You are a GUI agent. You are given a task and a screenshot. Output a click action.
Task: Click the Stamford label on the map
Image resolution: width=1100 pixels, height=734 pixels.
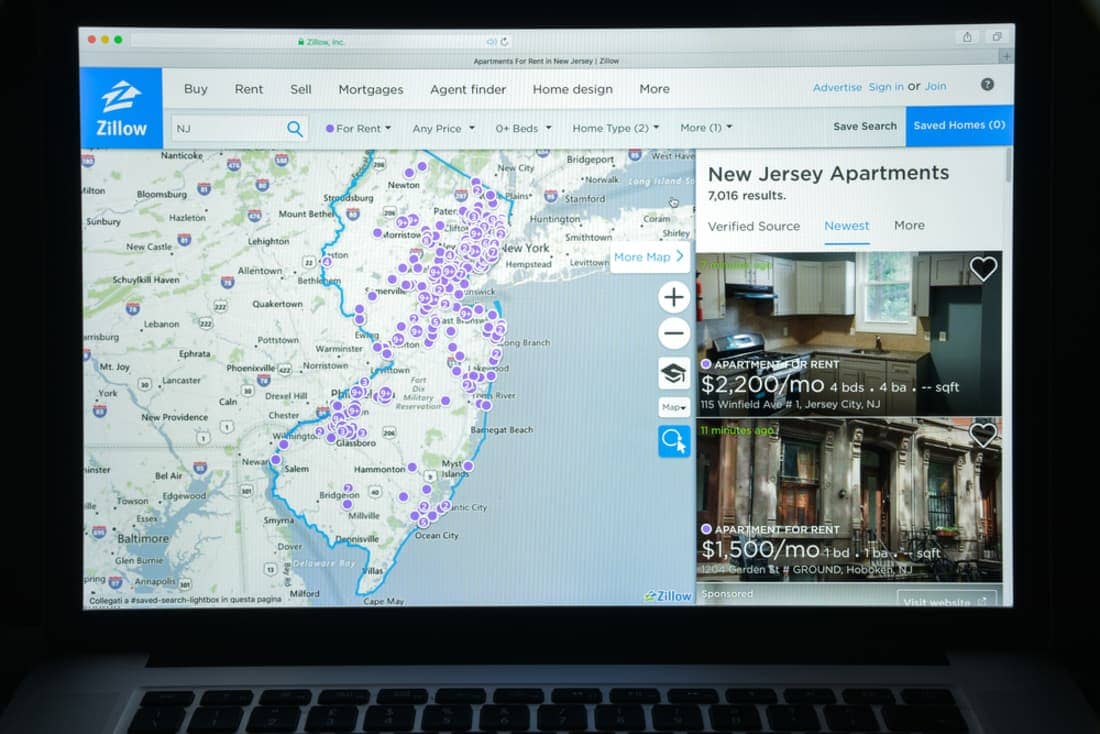tap(585, 199)
